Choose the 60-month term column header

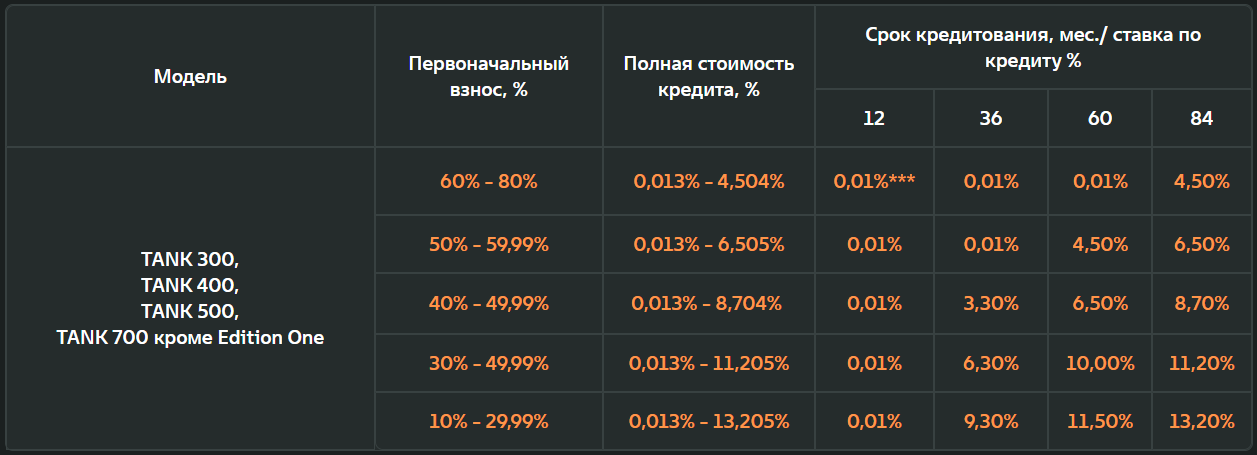1100,118
